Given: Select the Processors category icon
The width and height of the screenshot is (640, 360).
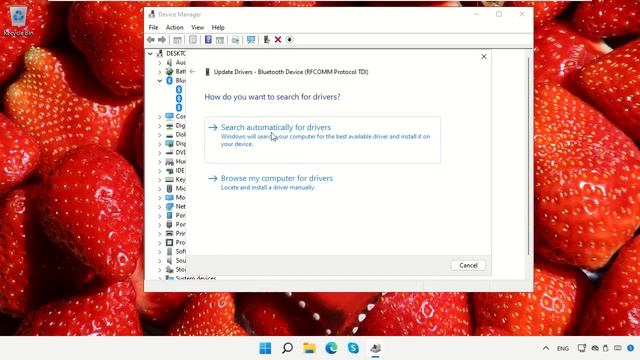Looking at the screenshot, I should 169,242.
